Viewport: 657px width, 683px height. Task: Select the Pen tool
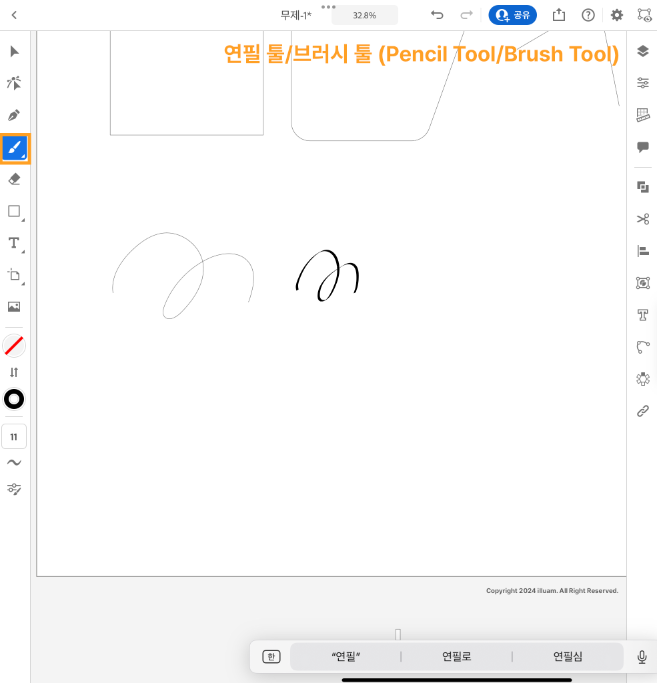click(x=14, y=115)
